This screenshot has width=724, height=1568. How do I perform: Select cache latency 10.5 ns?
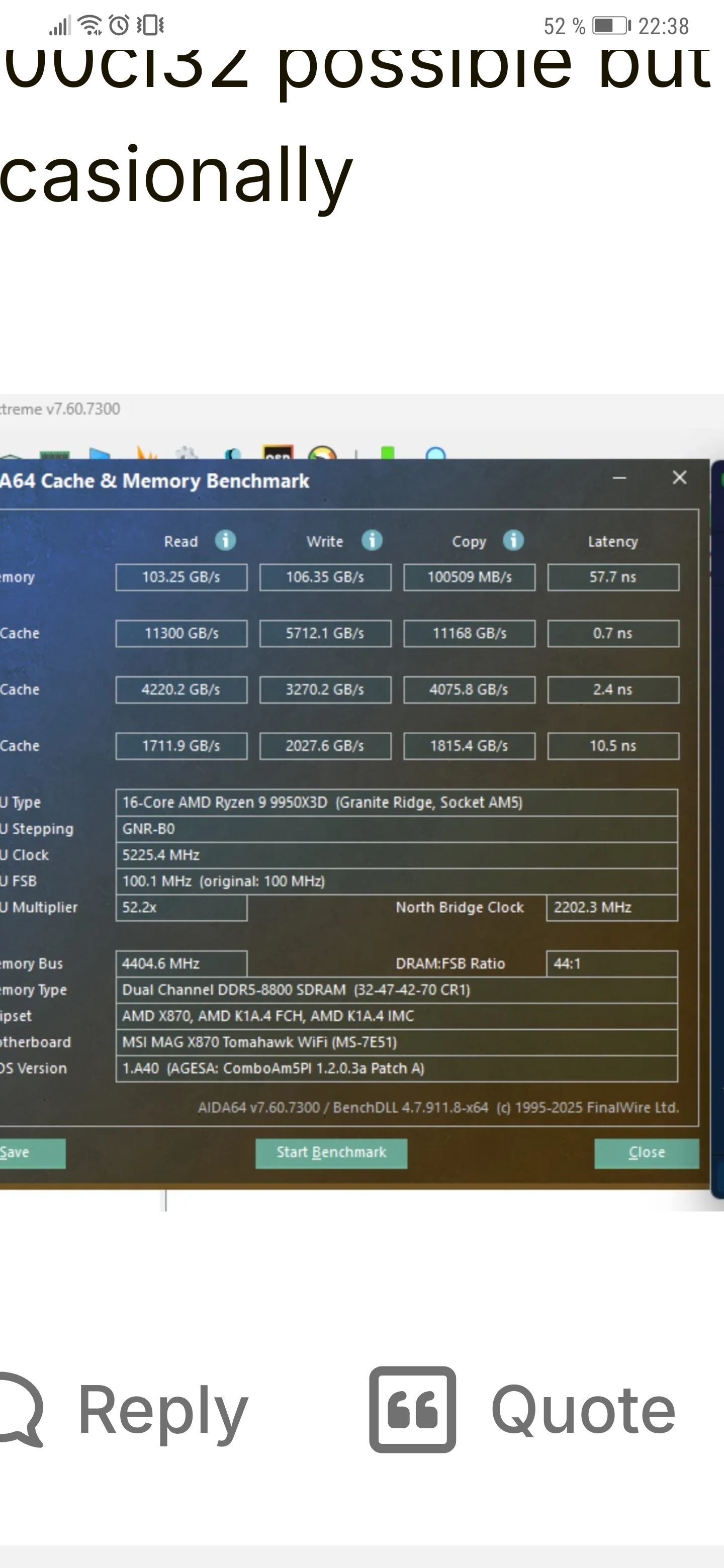click(x=613, y=746)
